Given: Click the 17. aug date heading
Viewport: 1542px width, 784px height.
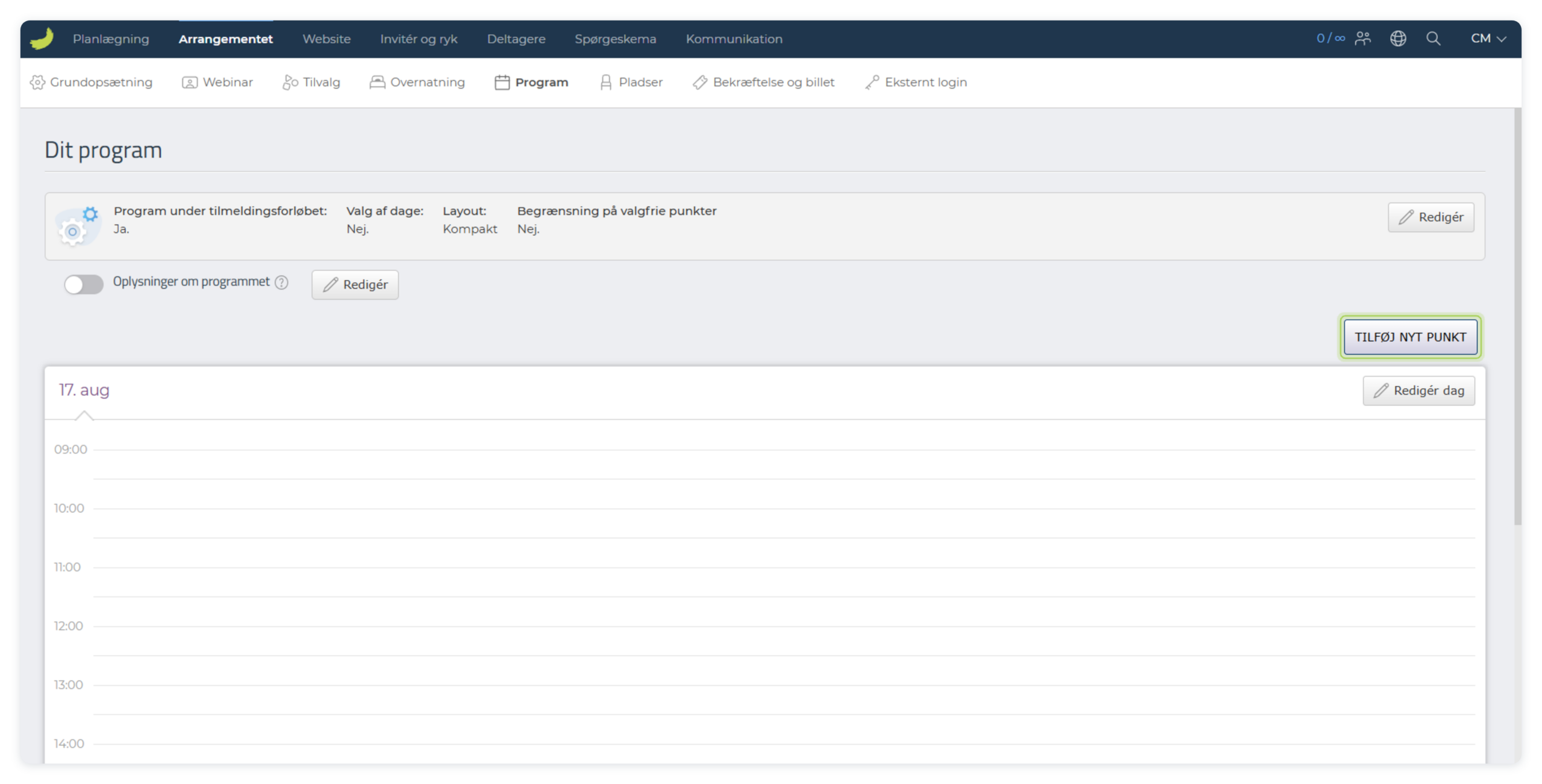Looking at the screenshot, I should tap(84, 390).
